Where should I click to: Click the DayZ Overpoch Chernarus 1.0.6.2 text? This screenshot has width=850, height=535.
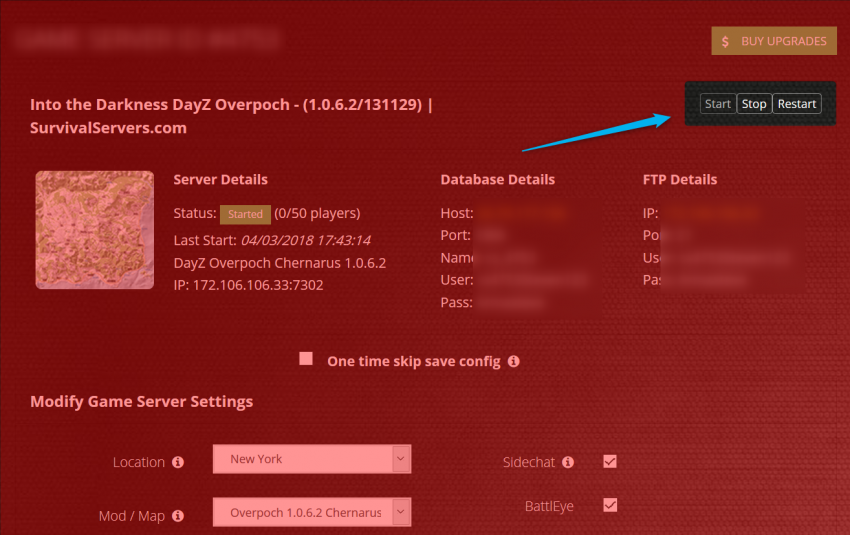pyautogui.click(x=280, y=263)
